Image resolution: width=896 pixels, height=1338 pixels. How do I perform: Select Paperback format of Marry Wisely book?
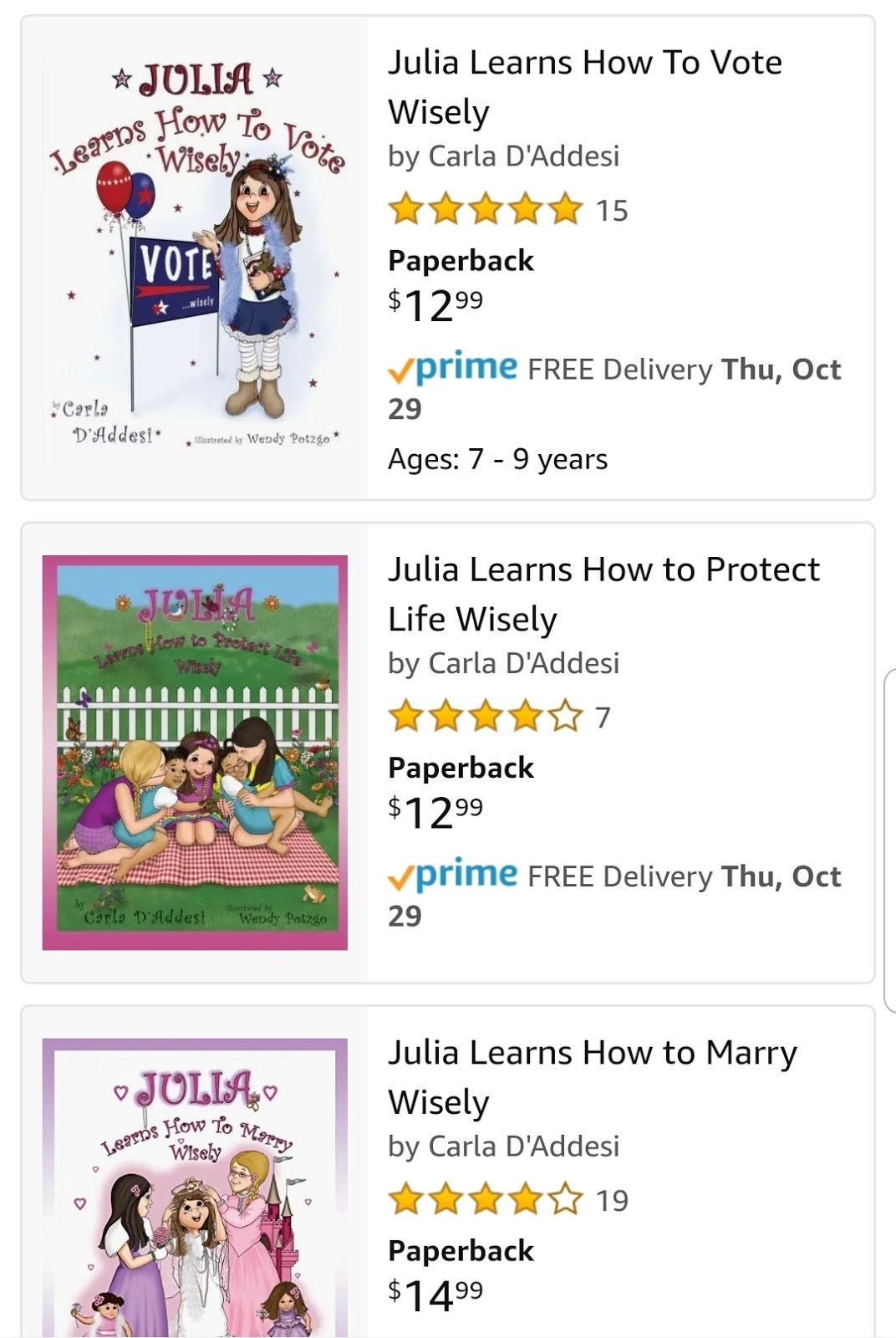tap(461, 1251)
